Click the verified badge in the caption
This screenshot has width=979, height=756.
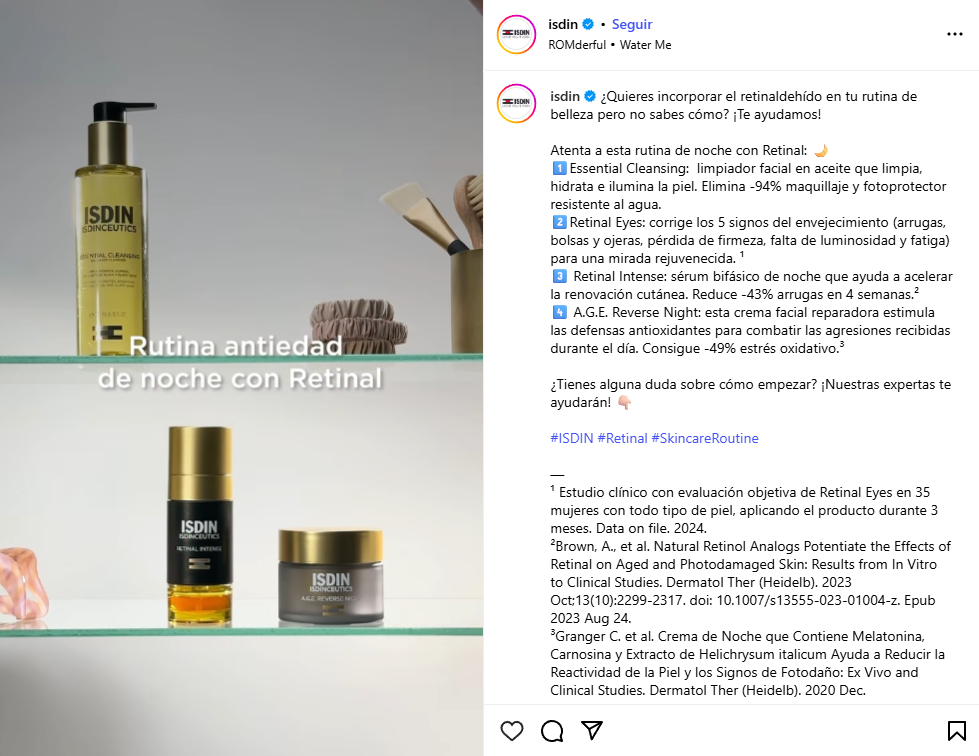pos(590,96)
